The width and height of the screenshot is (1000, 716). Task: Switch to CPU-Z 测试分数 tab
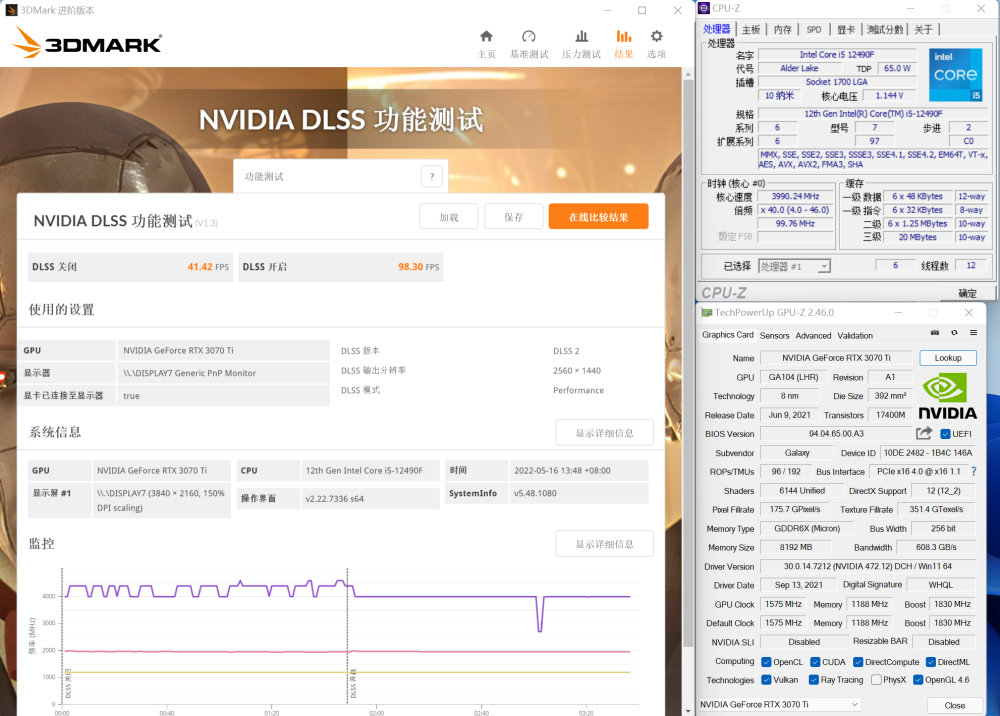point(885,29)
